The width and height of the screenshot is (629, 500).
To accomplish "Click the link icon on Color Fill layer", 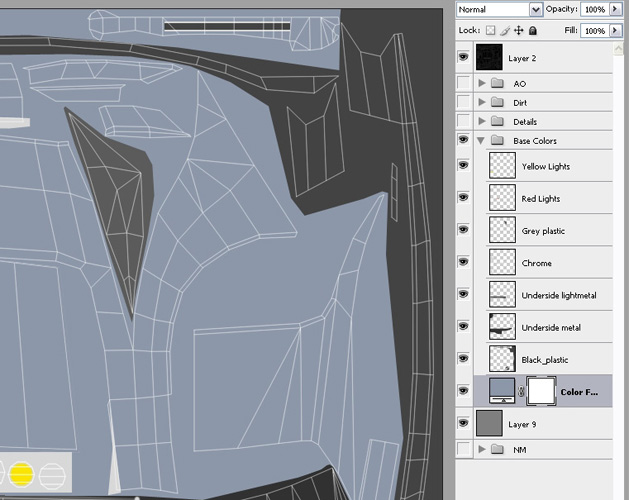I will click(x=520, y=392).
